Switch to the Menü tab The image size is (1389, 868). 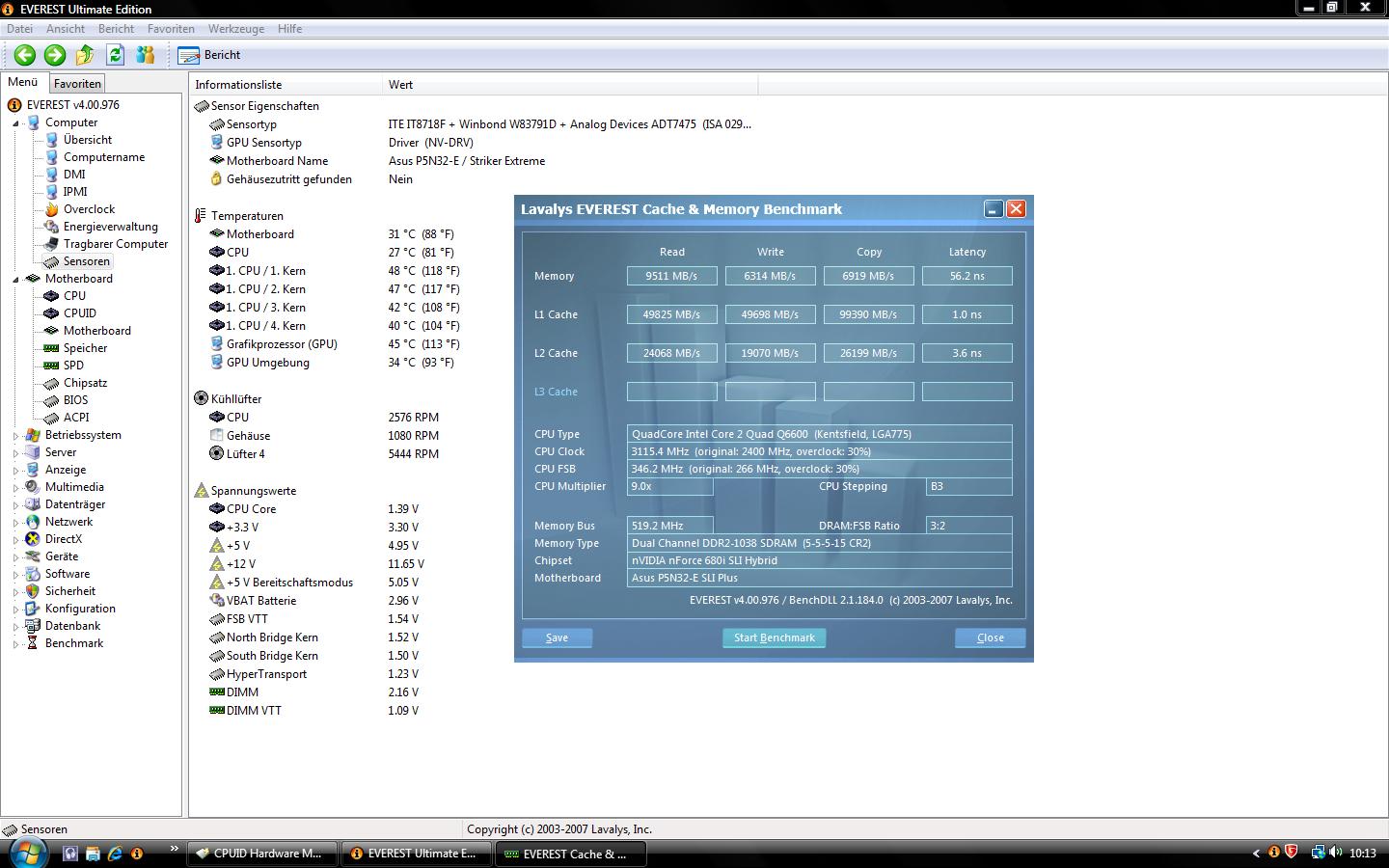pos(23,83)
